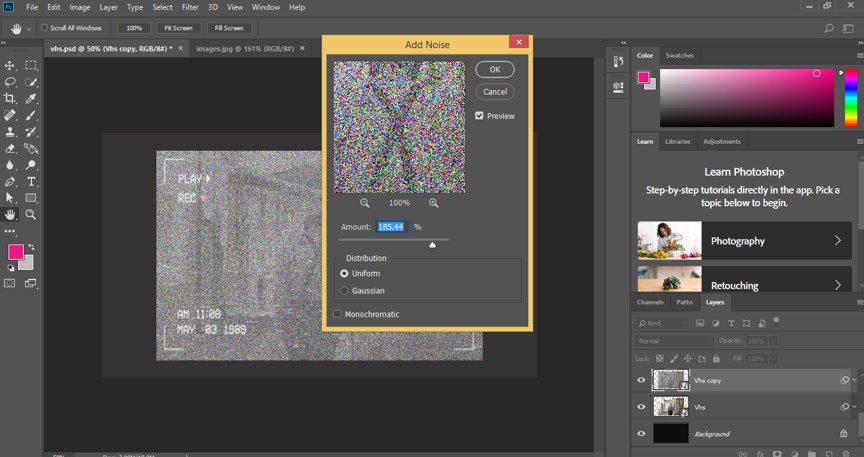Click the zoom-in magnifier under noise preview
864x457 pixels.
click(433, 203)
